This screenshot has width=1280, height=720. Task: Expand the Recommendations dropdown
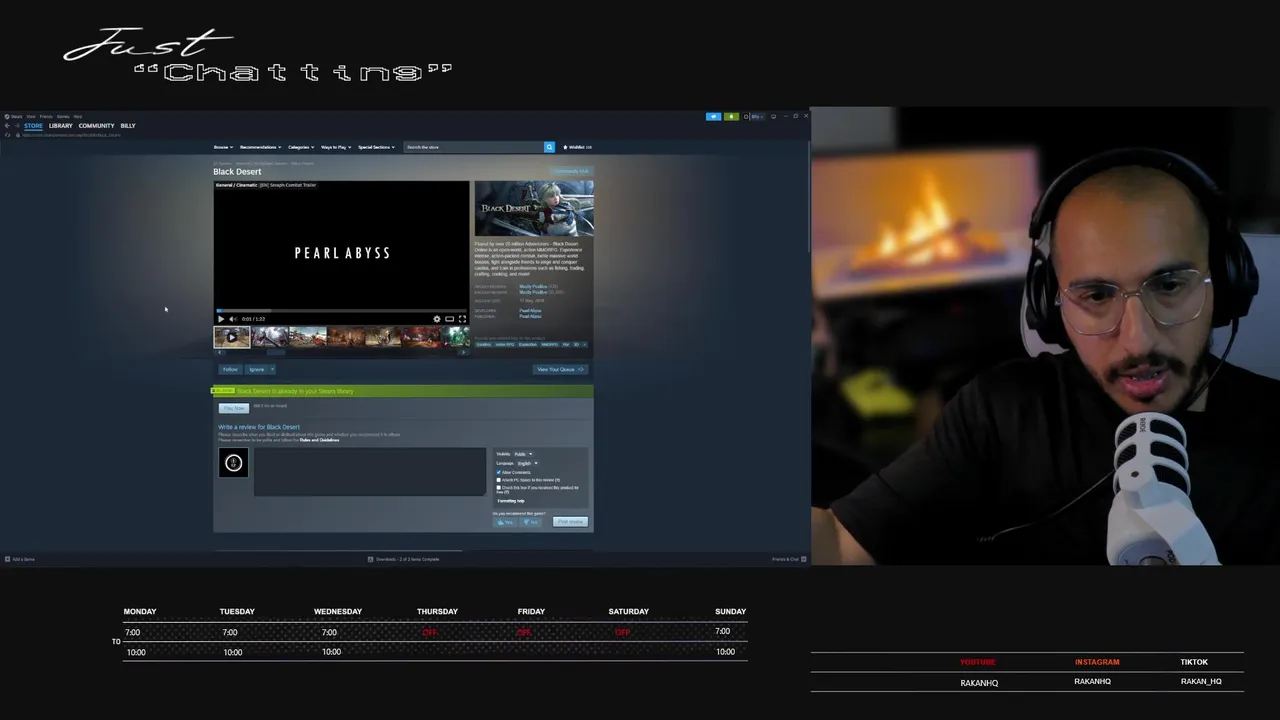click(260, 147)
